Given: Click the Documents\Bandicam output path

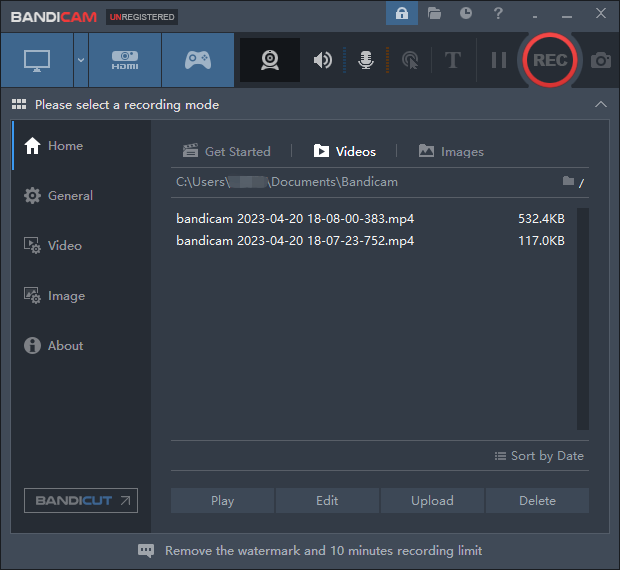Looking at the screenshot, I should pyautogui.click(x=287, y=182).
